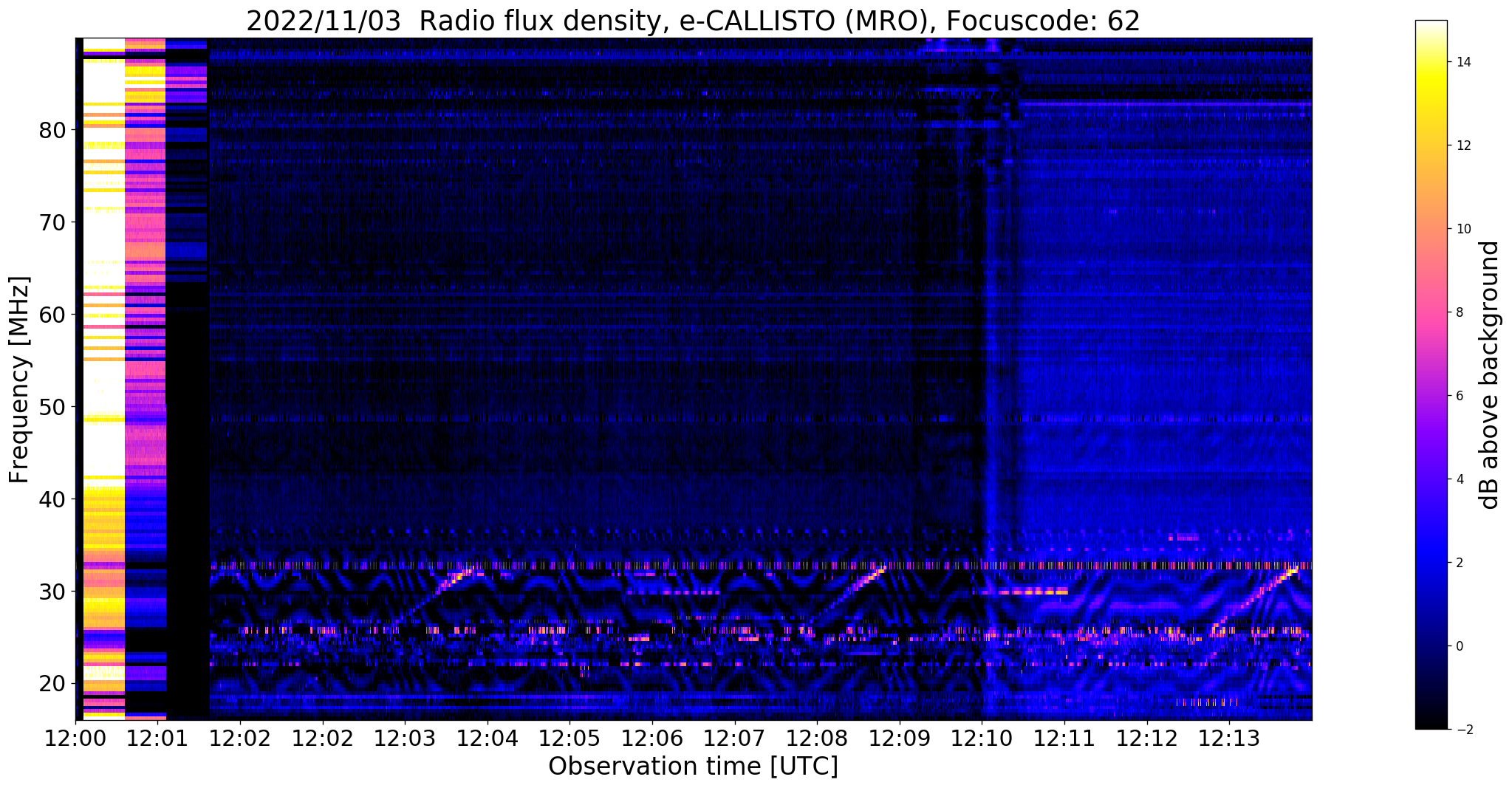Click the 10 value on the colorbar

[x=1463, y=229]
